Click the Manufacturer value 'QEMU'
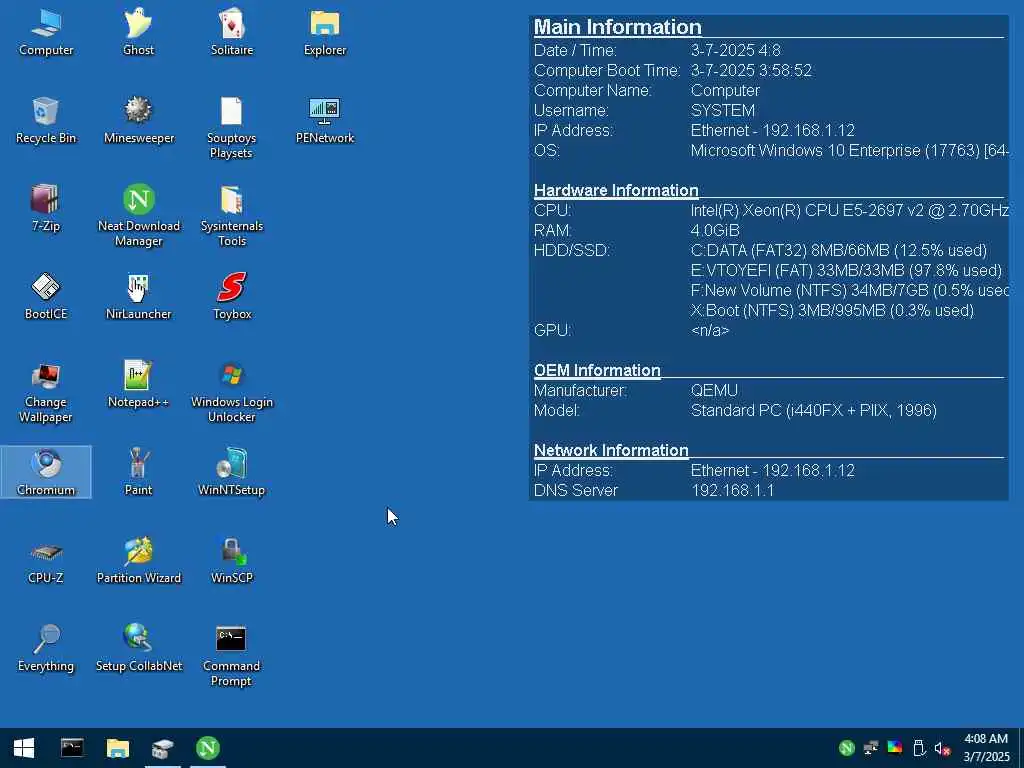This screenshot has width=1024, height=768. pos(714,391)
